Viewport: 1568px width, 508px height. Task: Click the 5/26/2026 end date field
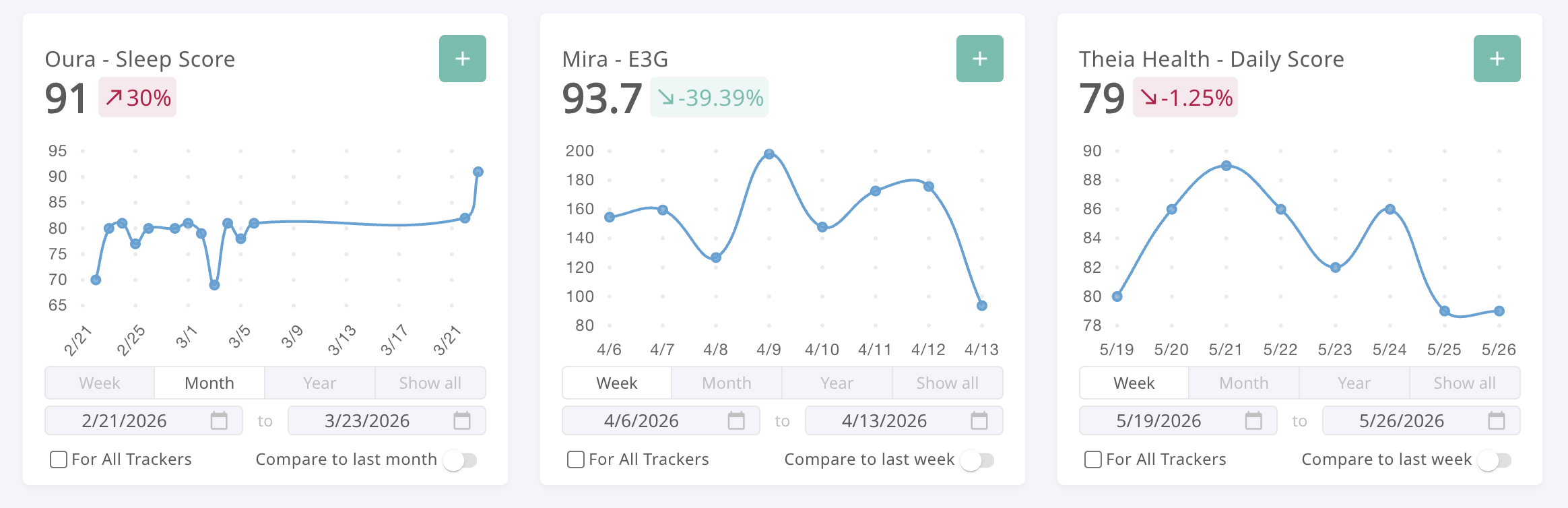pyautogui.click(x=1421, y=420)
